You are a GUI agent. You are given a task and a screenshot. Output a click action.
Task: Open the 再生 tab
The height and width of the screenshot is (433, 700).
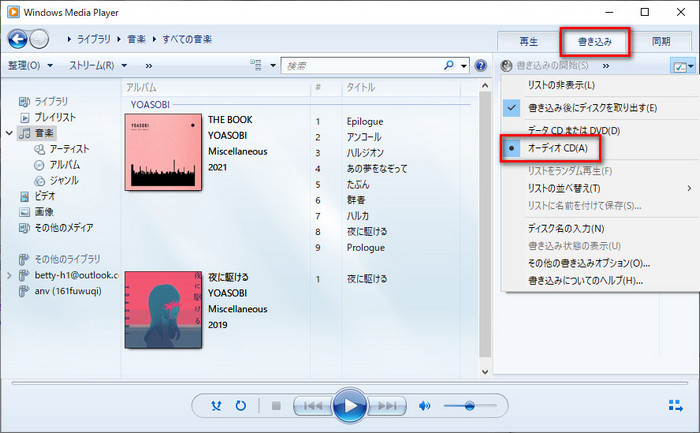click(x=529, y=42)
